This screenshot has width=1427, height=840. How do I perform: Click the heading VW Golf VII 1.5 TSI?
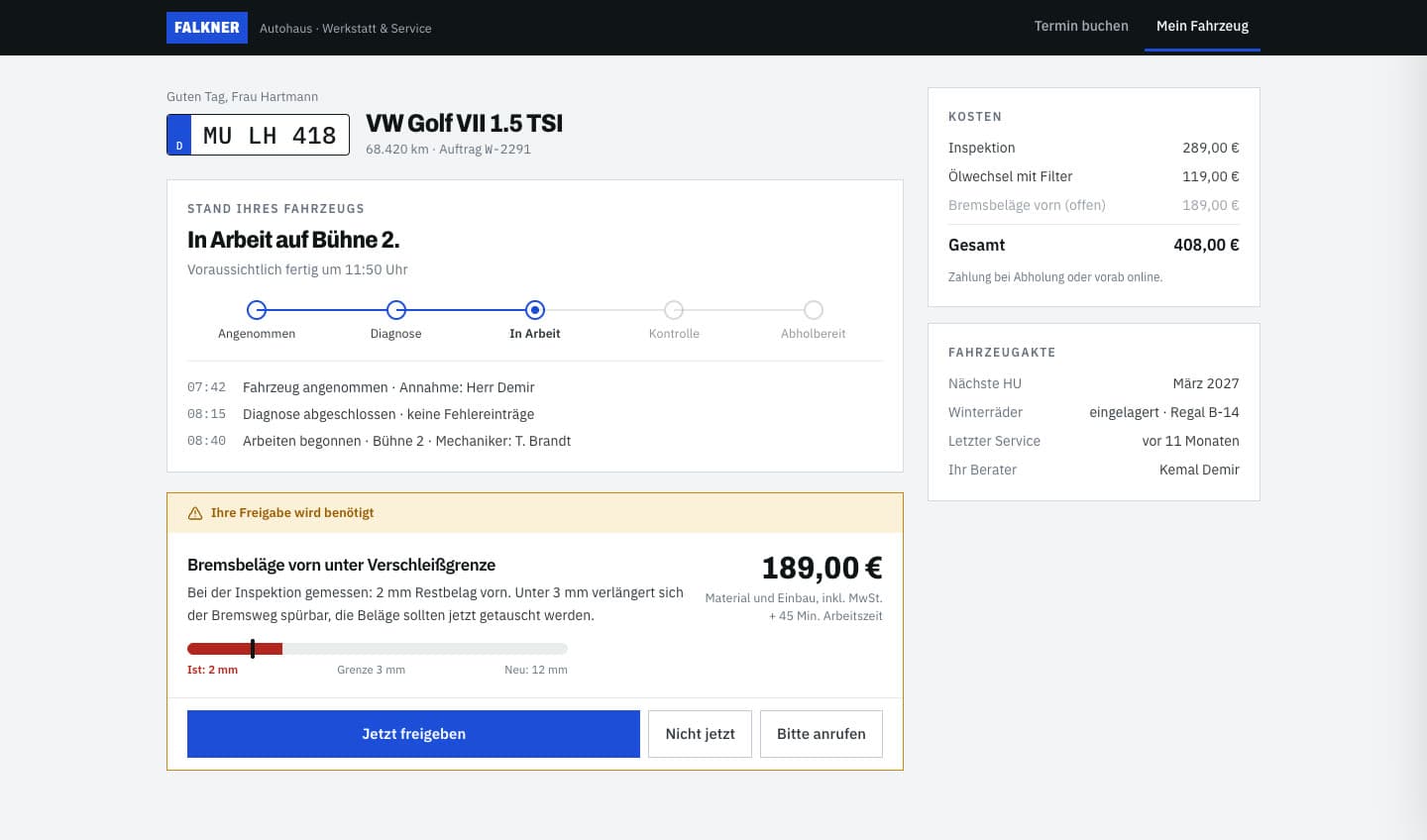(x=464, y=123)
